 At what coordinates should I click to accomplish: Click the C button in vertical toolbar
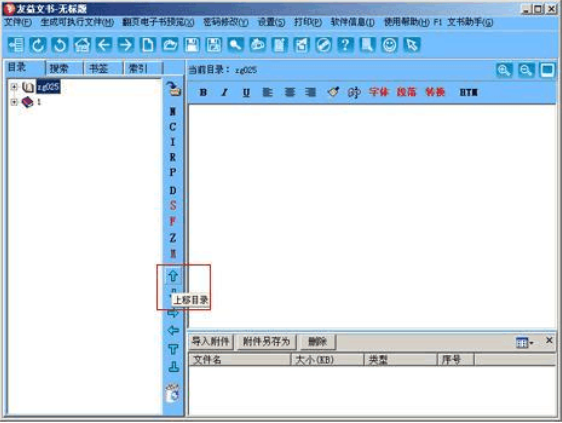click(173, 127)
